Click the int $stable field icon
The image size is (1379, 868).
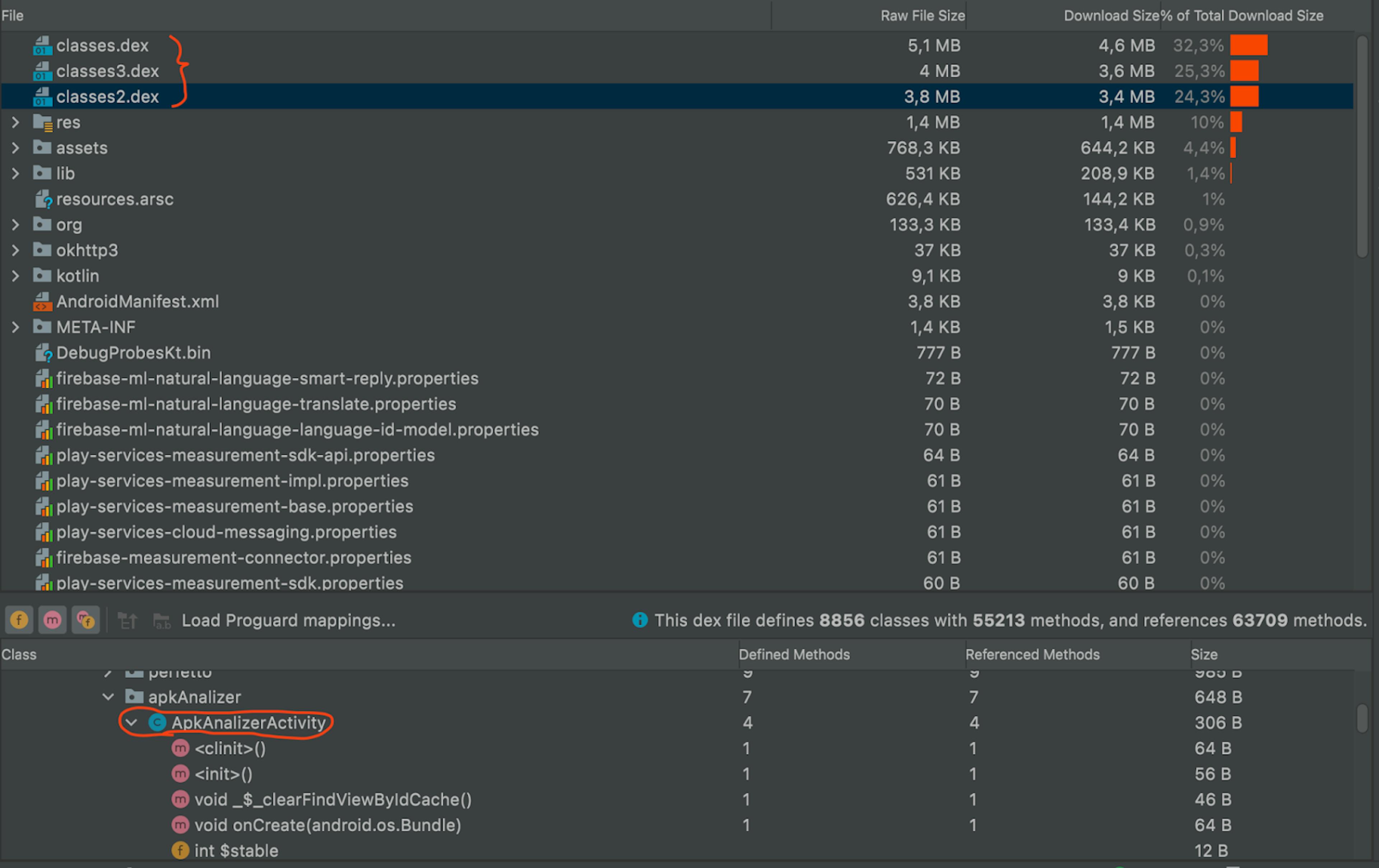180,851
